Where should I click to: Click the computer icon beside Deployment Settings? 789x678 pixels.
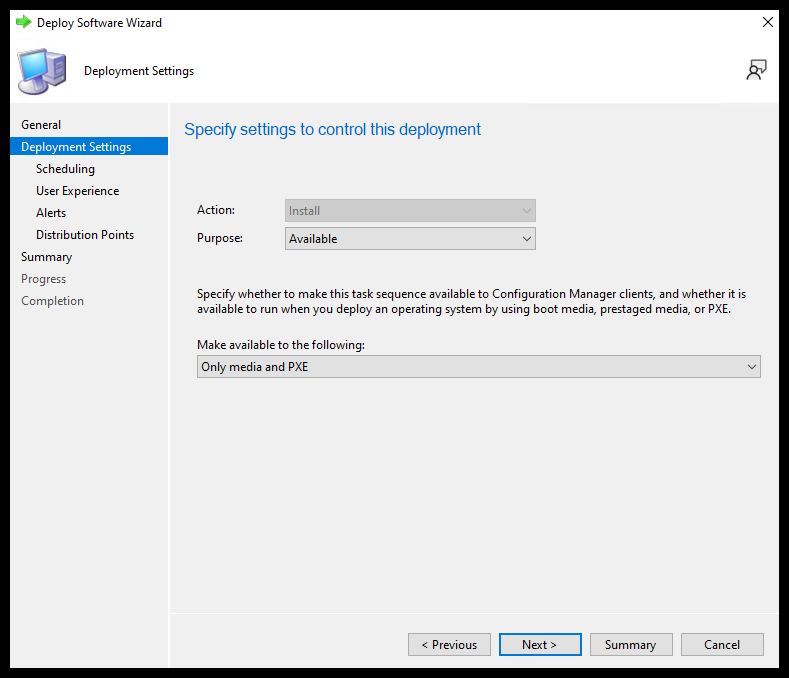(42, 71)
